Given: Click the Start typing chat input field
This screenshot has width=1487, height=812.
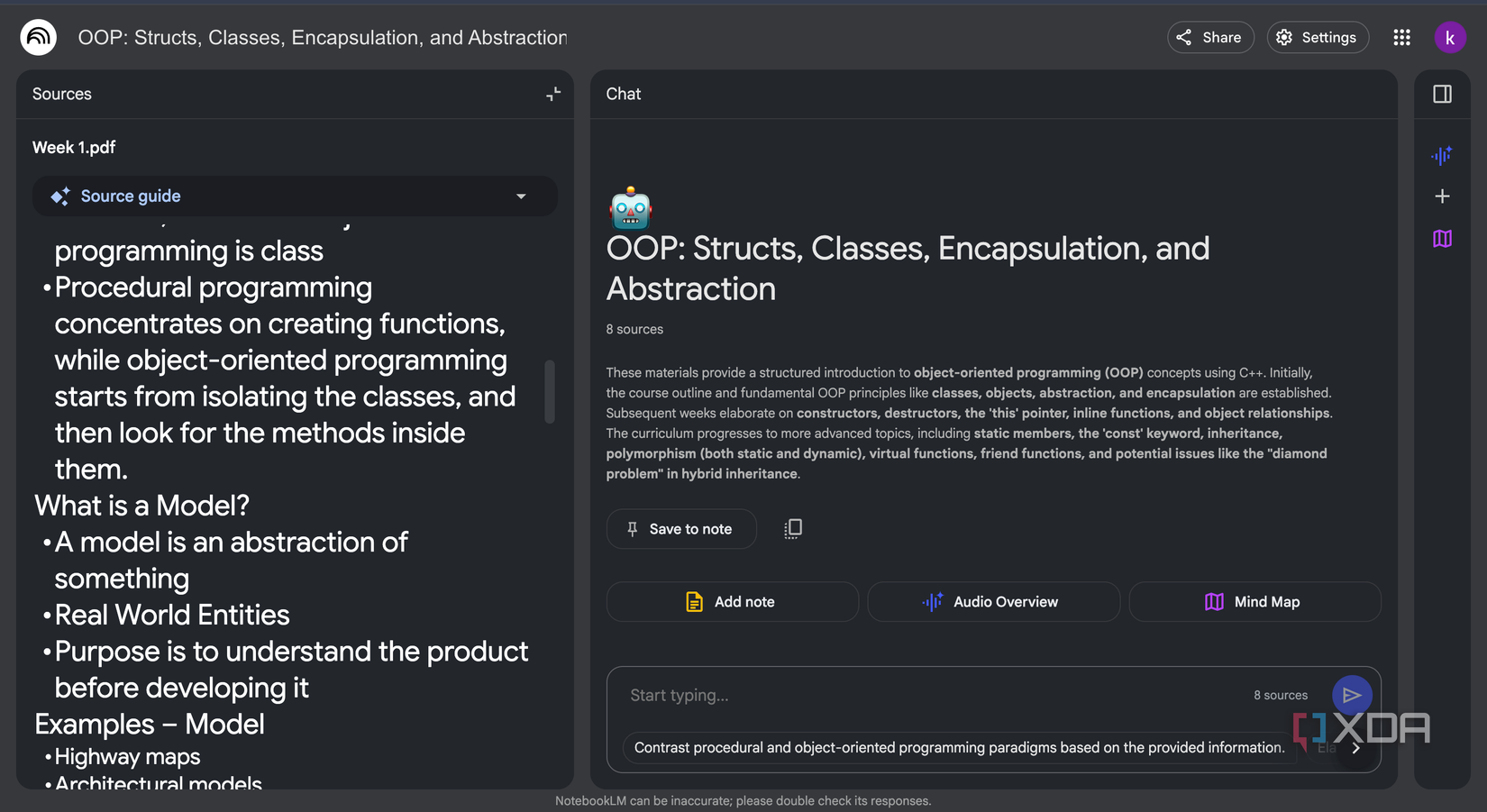Looking at the screenshot, I should pyautogui.click(x=928, y=695).
